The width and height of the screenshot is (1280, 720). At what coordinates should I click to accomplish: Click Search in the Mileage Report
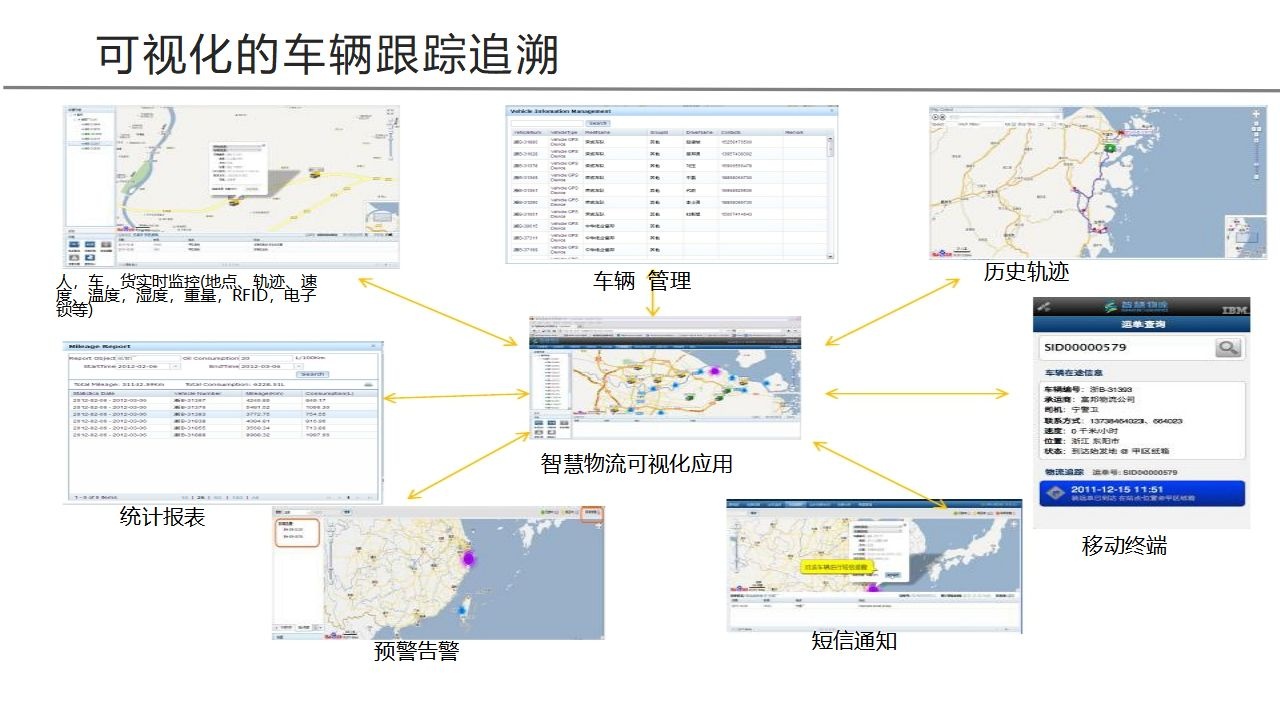[313, 374]
